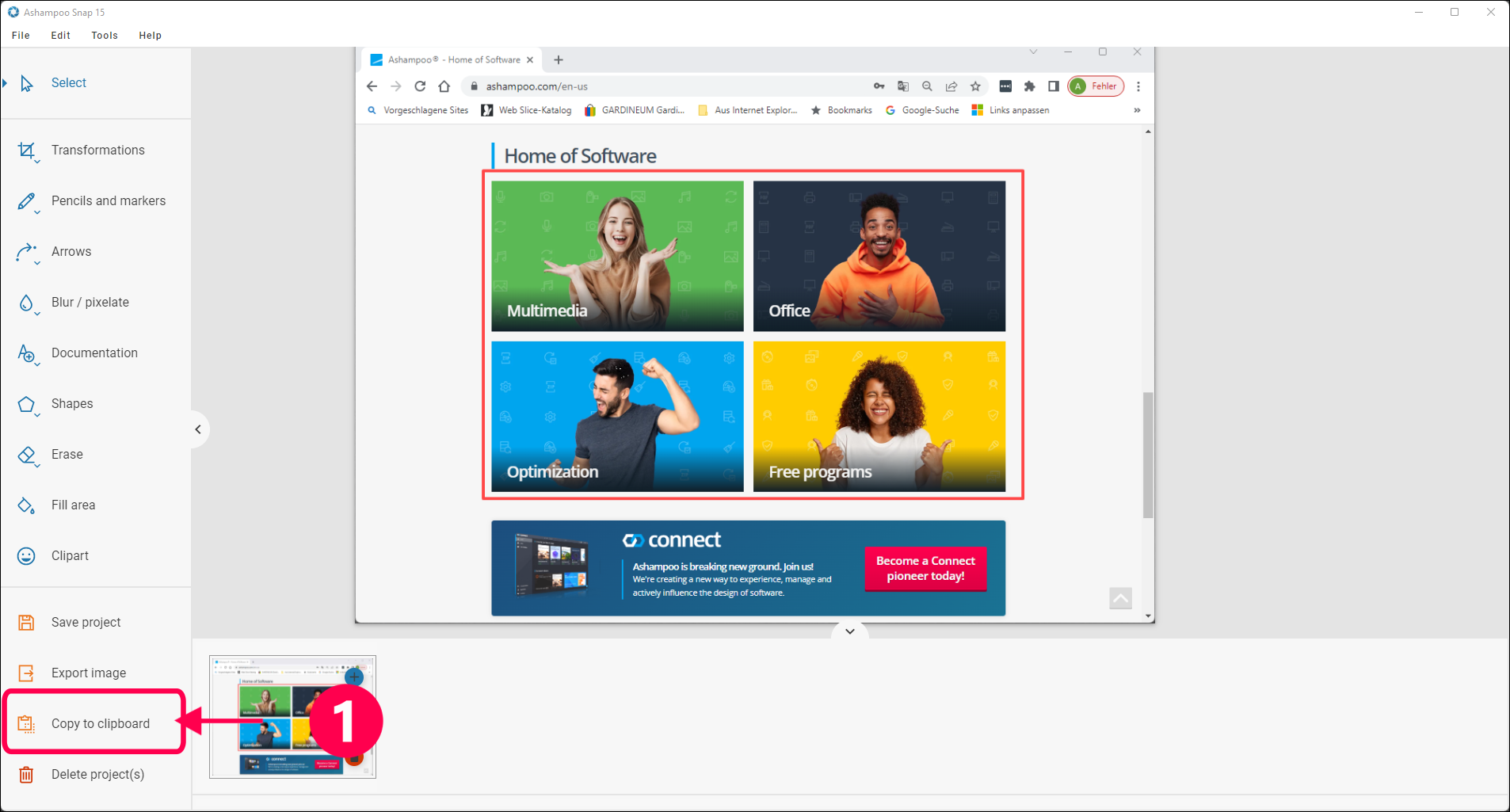The width and height of the screenshot is (1510, 812).
Task: Click the Links anpassen bookmark
Action: tap(1010, 110)
